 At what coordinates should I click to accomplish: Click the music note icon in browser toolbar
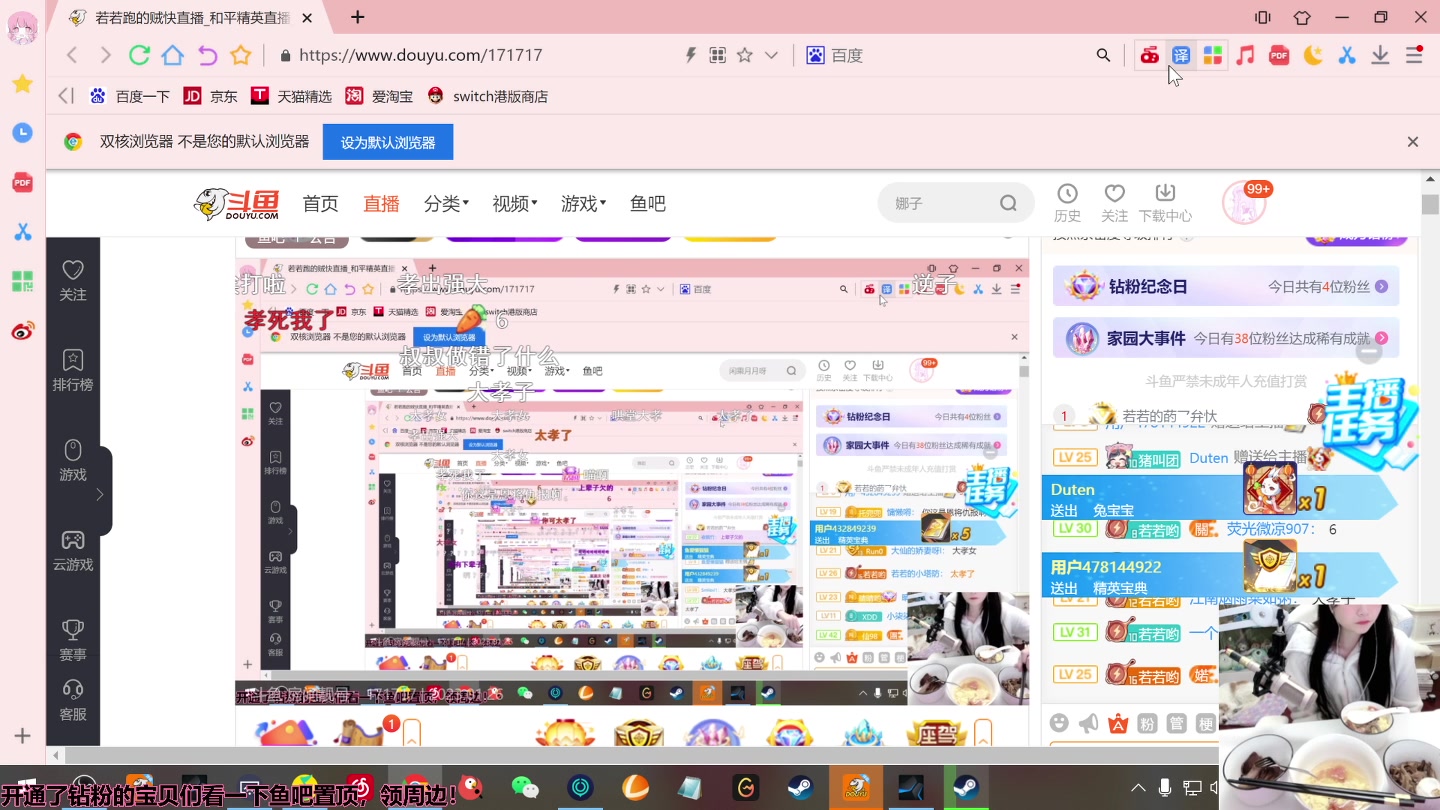coord(1243,55)
